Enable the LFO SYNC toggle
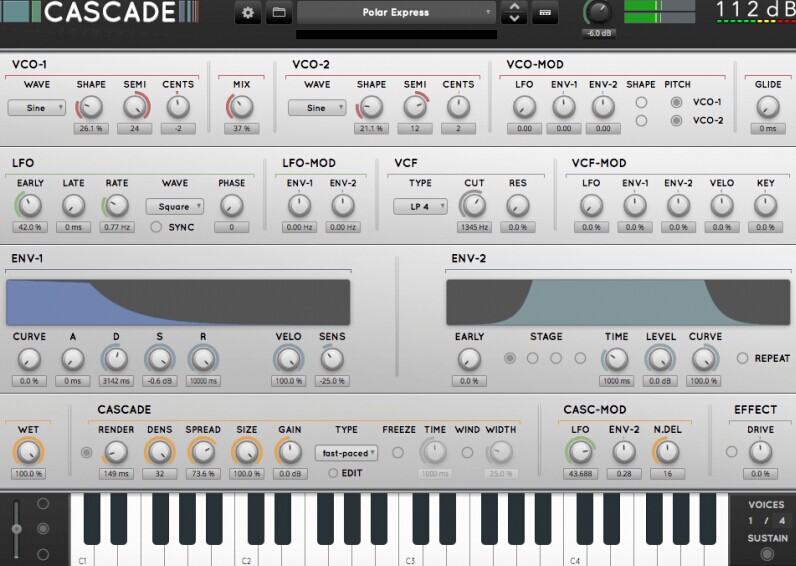796x566 pixels. pos(156,227)
